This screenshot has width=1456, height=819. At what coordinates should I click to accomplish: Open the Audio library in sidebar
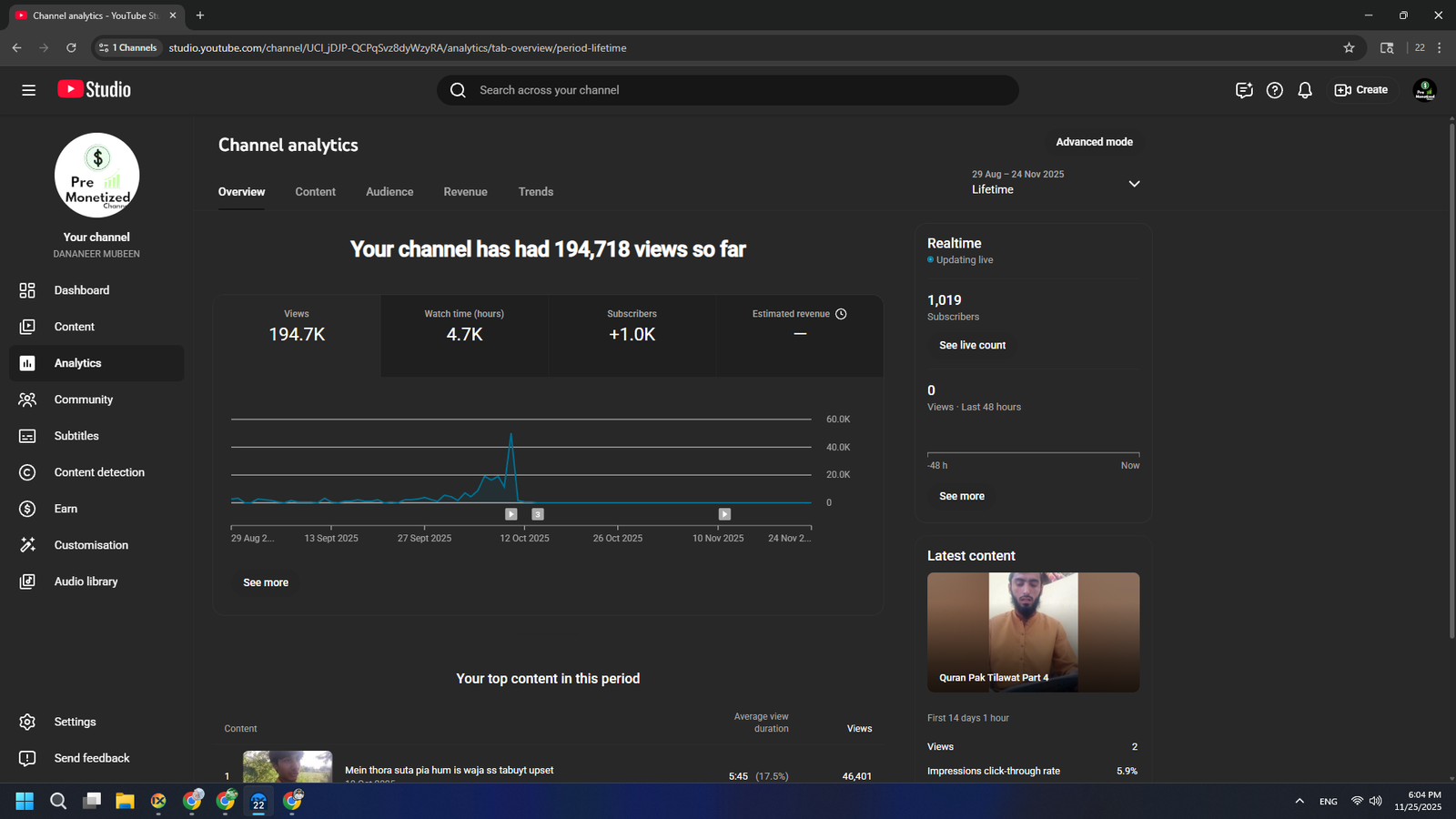(86, 581)
